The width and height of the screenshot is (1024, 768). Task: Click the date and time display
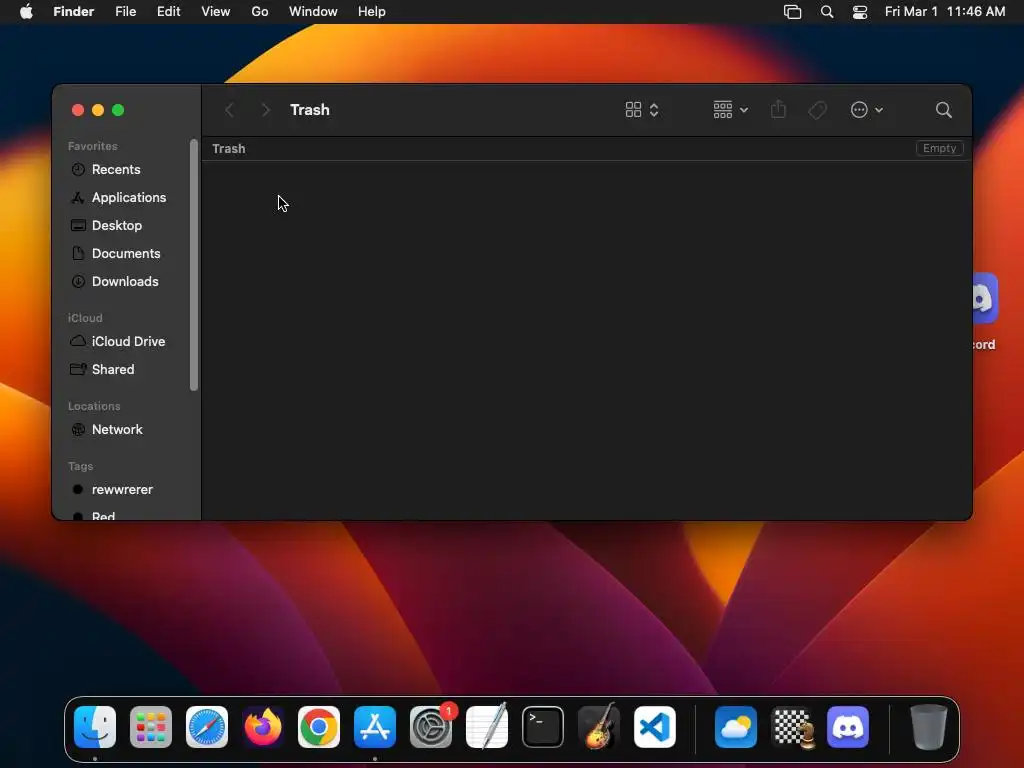click(x=944, y=12)
